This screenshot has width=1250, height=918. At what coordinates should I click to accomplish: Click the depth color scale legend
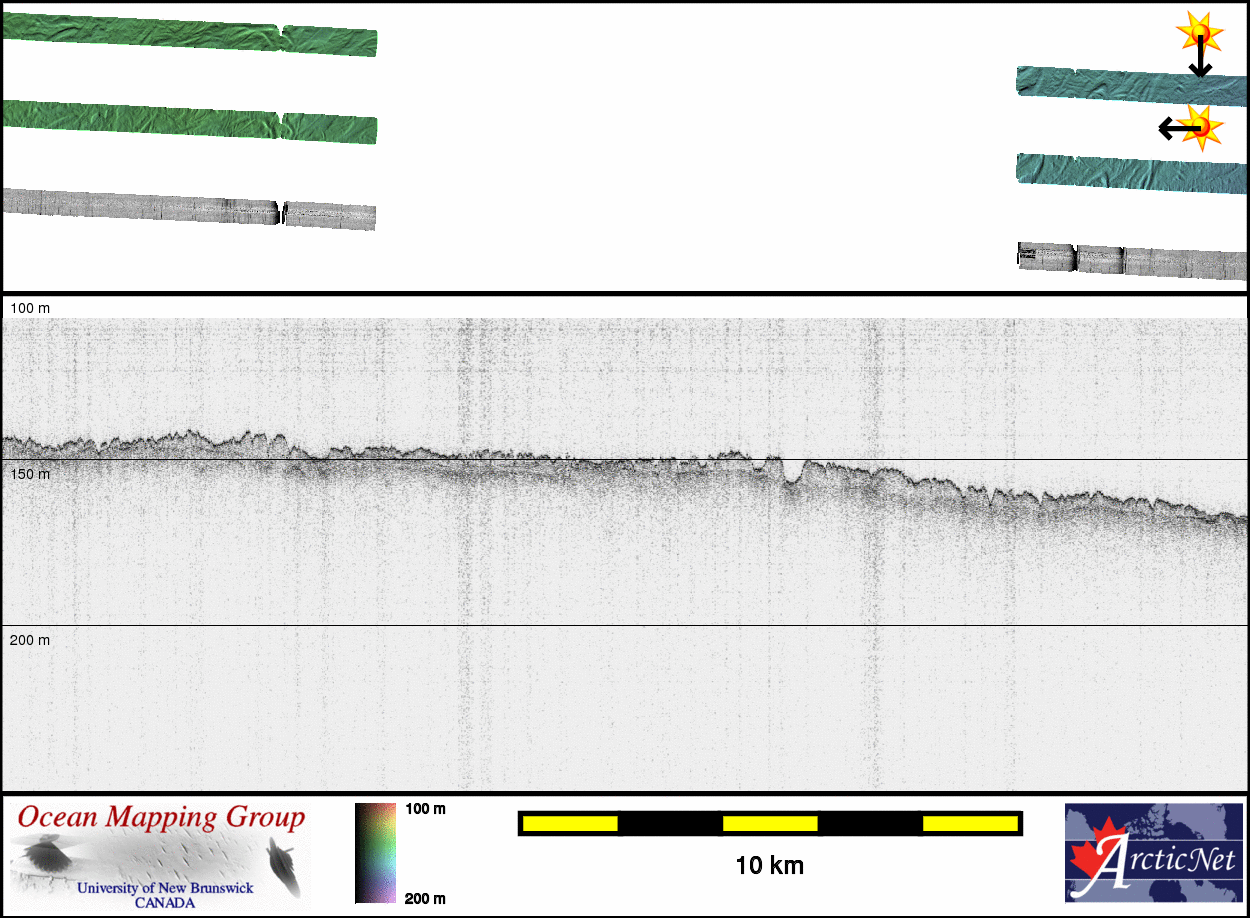375,853
